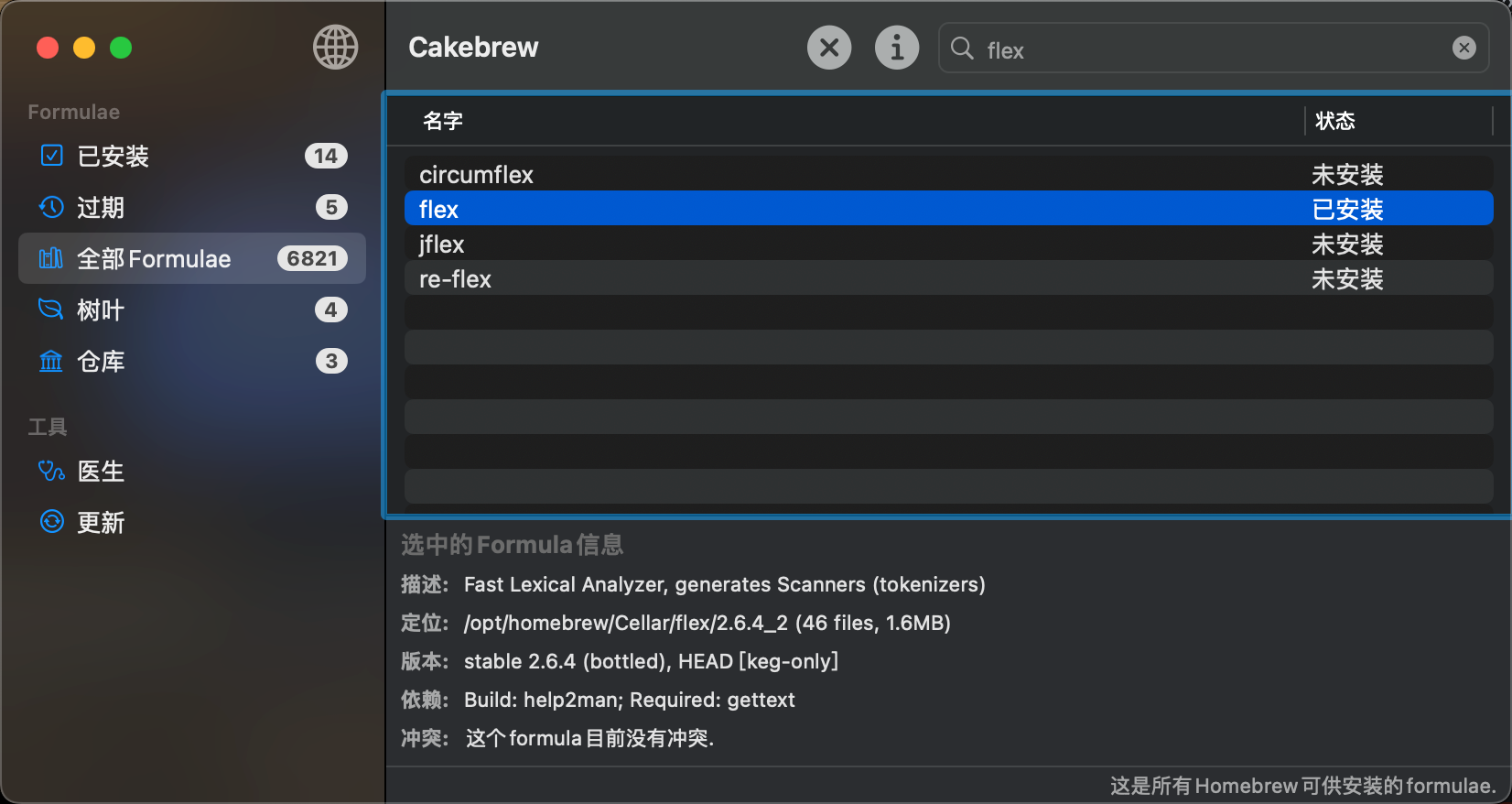Click the 选中的Formula信息 heading

[513, 545]
